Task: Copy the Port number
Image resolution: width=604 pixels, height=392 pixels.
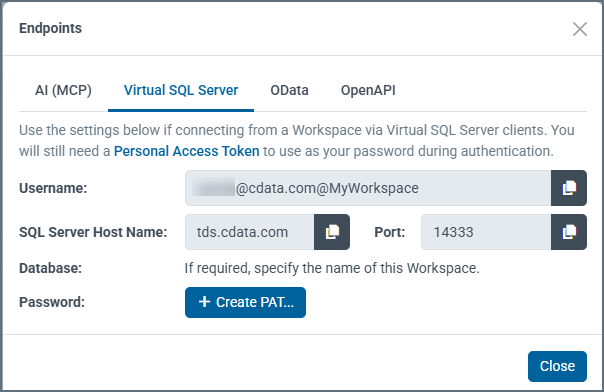Action: pyautogui.click(x=569, y=232)
